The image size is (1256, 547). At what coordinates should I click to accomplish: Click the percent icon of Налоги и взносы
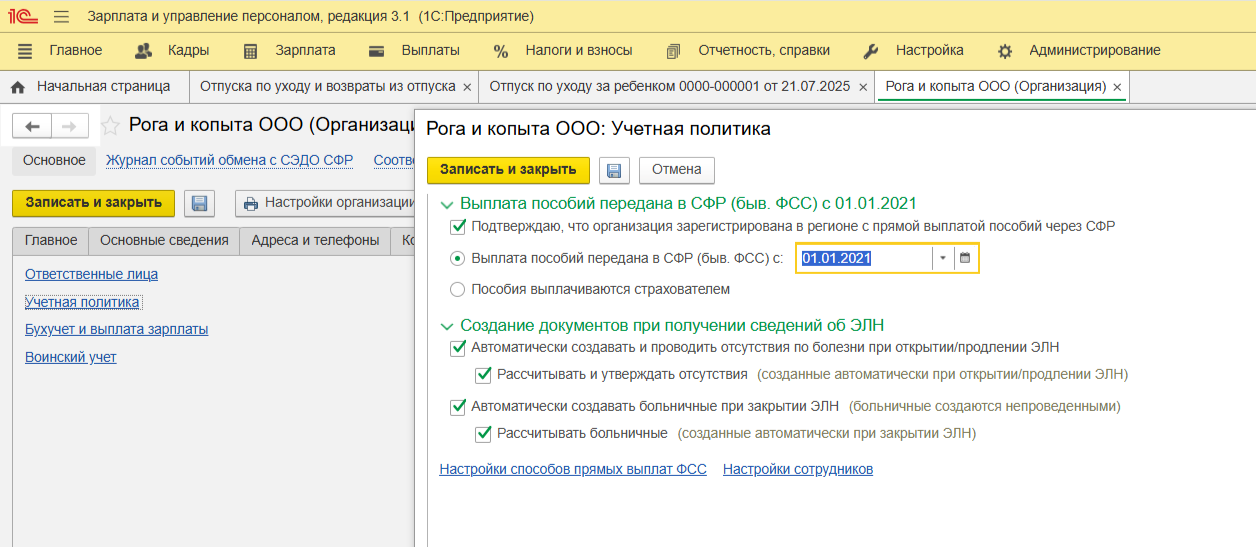[501, 51]
